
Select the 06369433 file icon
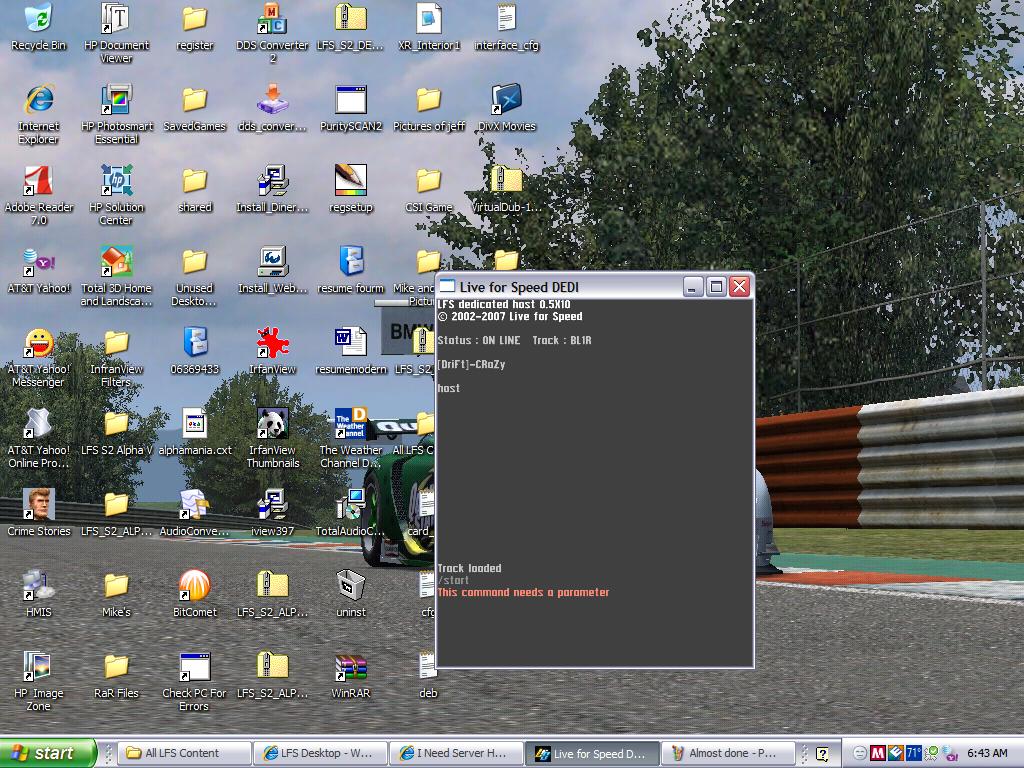point(195,342)
